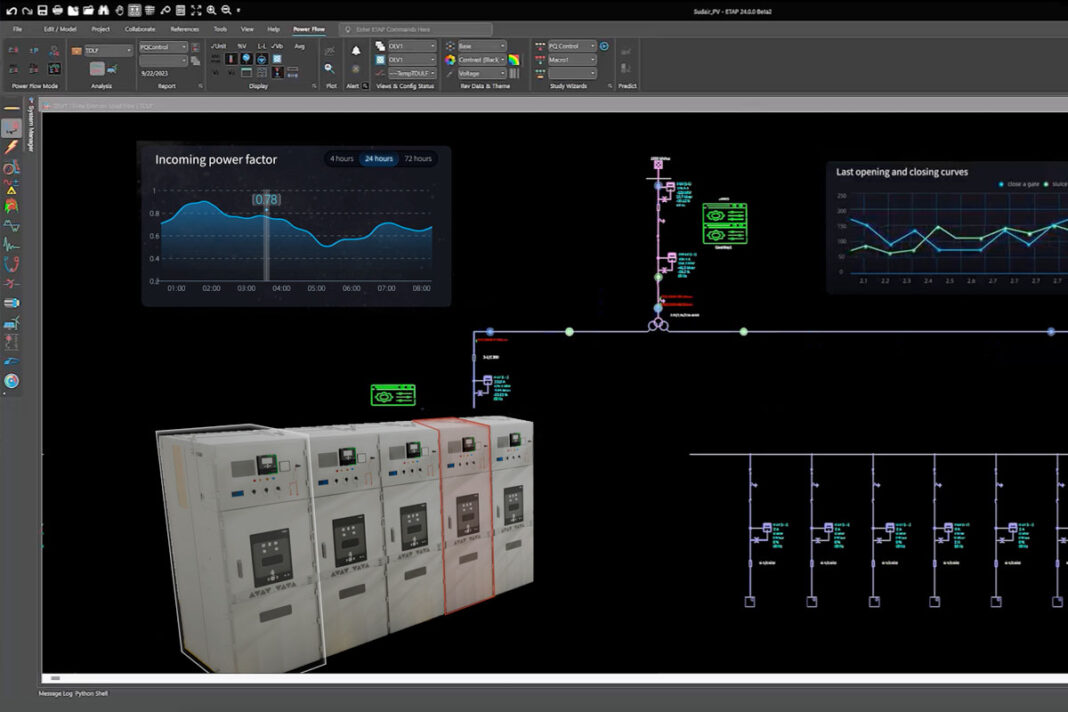Open the lightning bolt short-circuit mode

click(x=11, y=147)
